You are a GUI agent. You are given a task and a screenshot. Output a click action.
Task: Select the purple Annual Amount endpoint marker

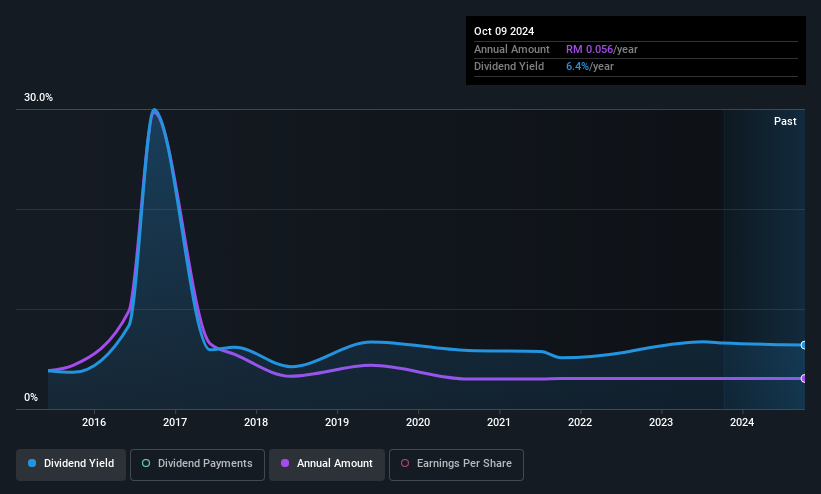(804, 378)
